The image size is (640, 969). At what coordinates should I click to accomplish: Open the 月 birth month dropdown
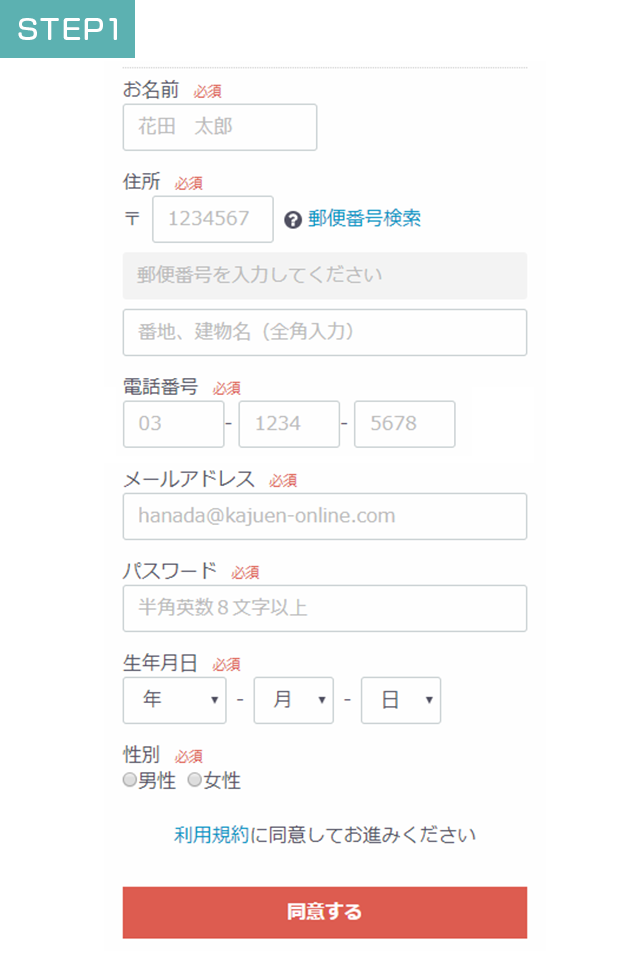coord(293,700)
